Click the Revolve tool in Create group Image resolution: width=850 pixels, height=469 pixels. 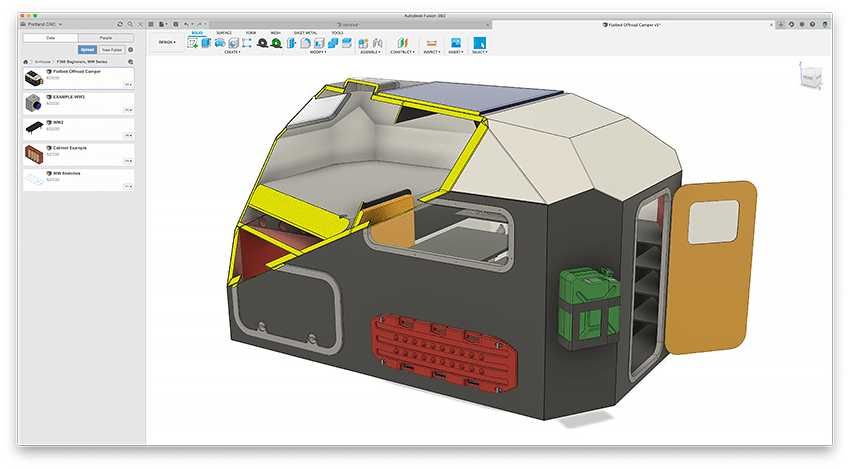pos(218,43)
